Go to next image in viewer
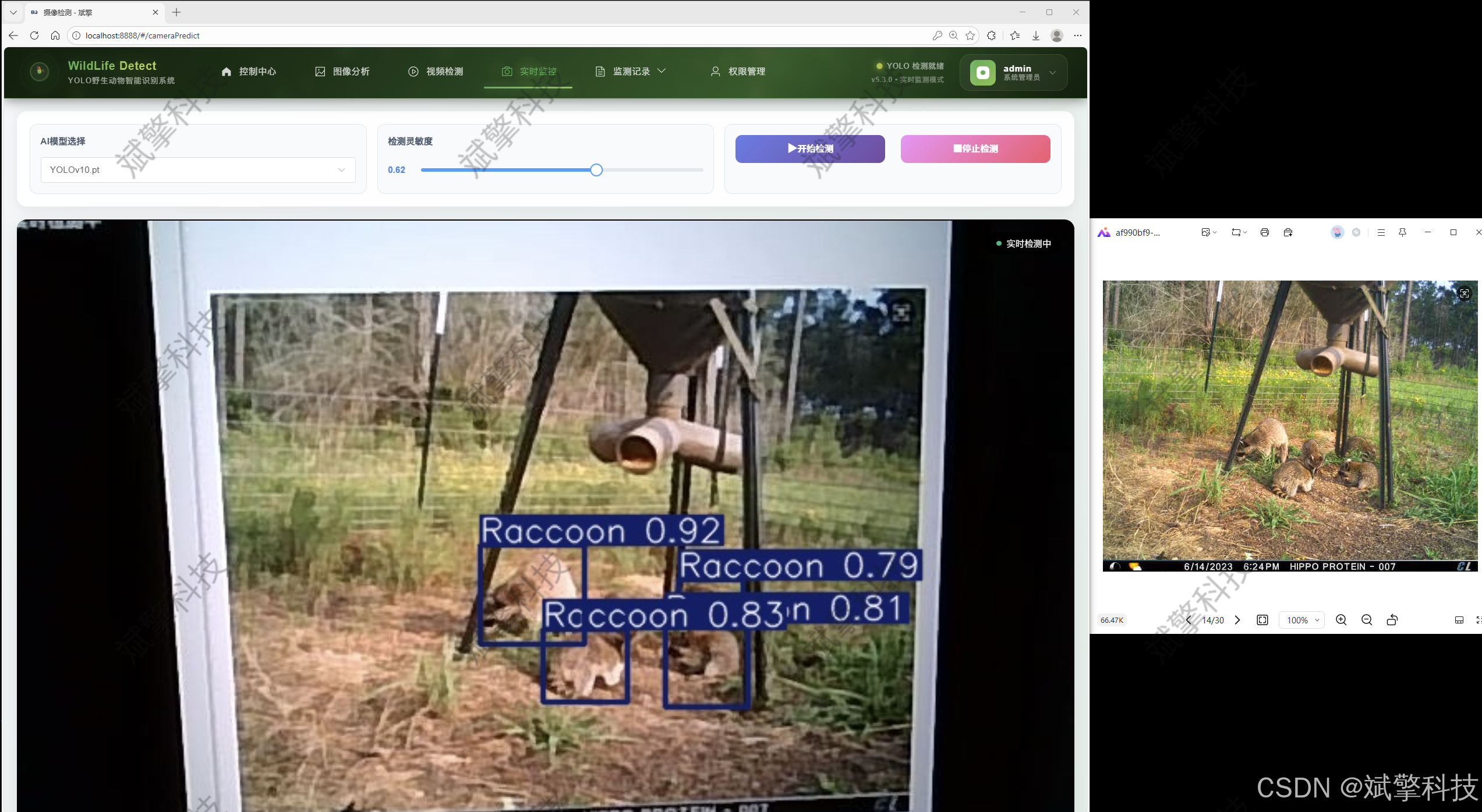Viewport: 1482px width, 812px height. [x=1237, y=620]
